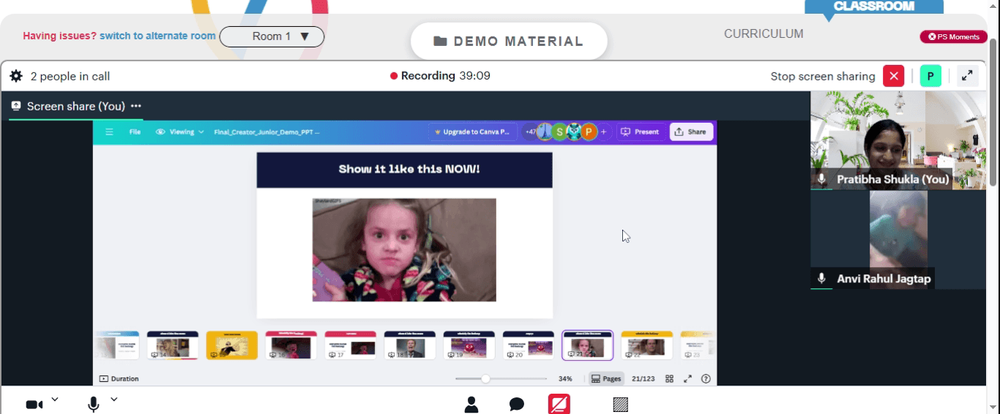Open call settings gear icon
The image size is (1000, 414).
(x=16, y=76)
